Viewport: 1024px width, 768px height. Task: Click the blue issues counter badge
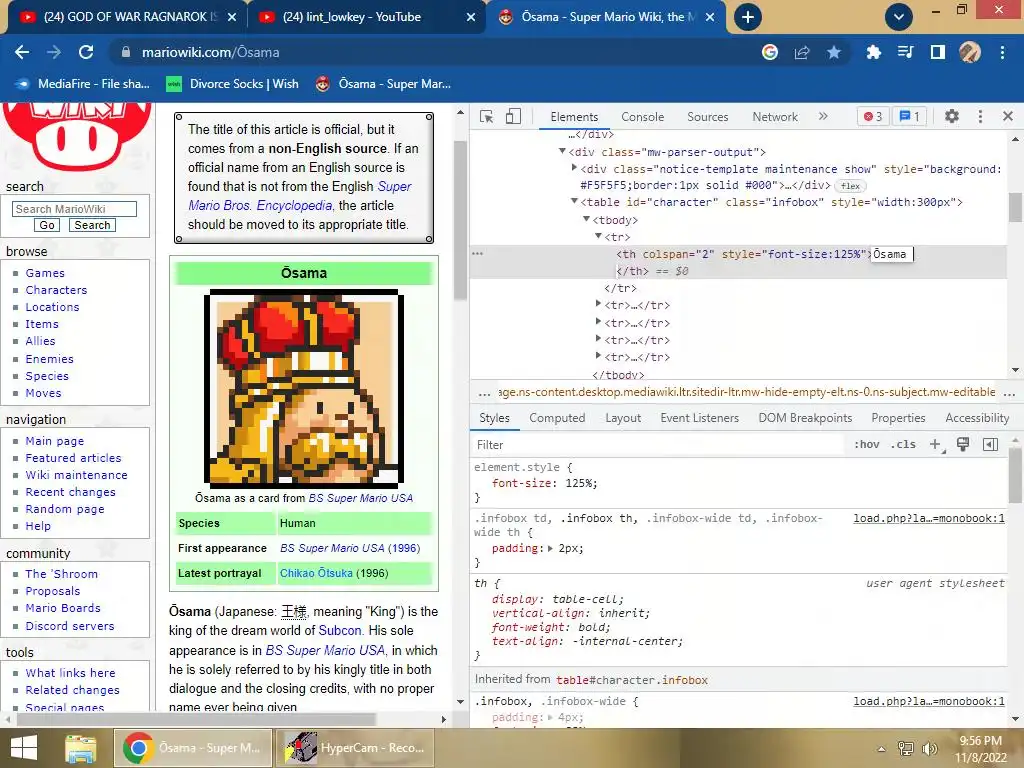click(x=910, y=116)
